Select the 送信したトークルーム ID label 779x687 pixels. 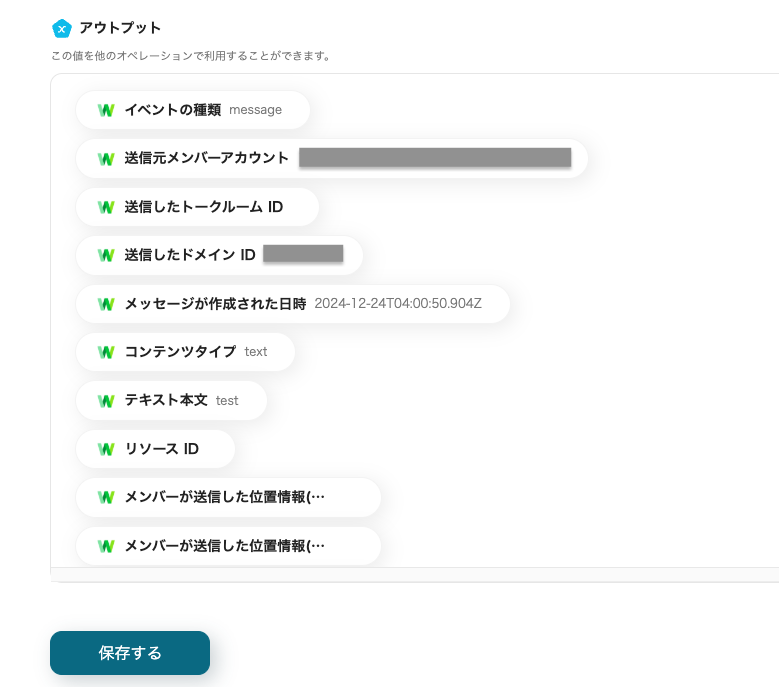203,207
